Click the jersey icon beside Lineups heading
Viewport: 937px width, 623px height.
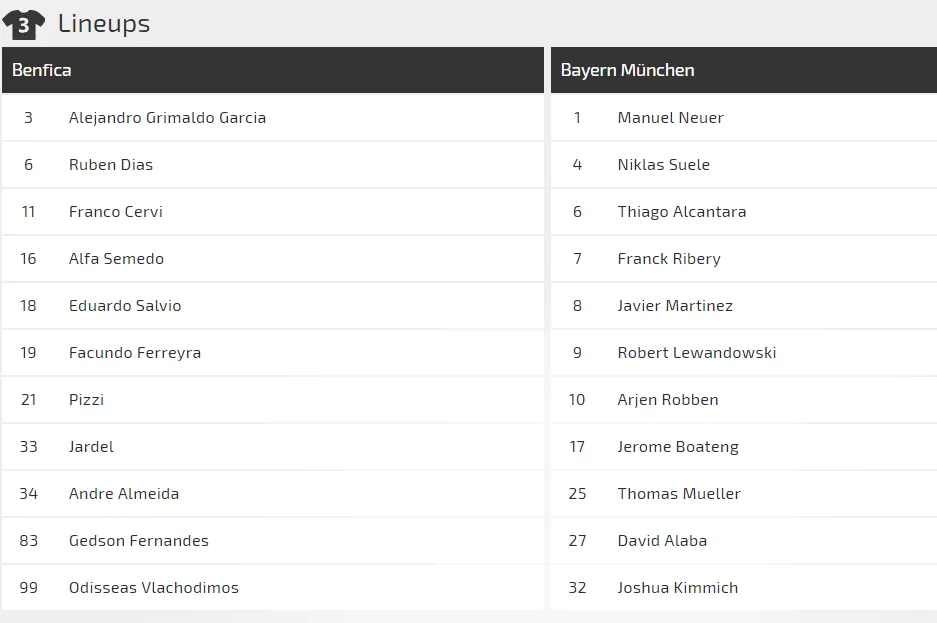24,22
